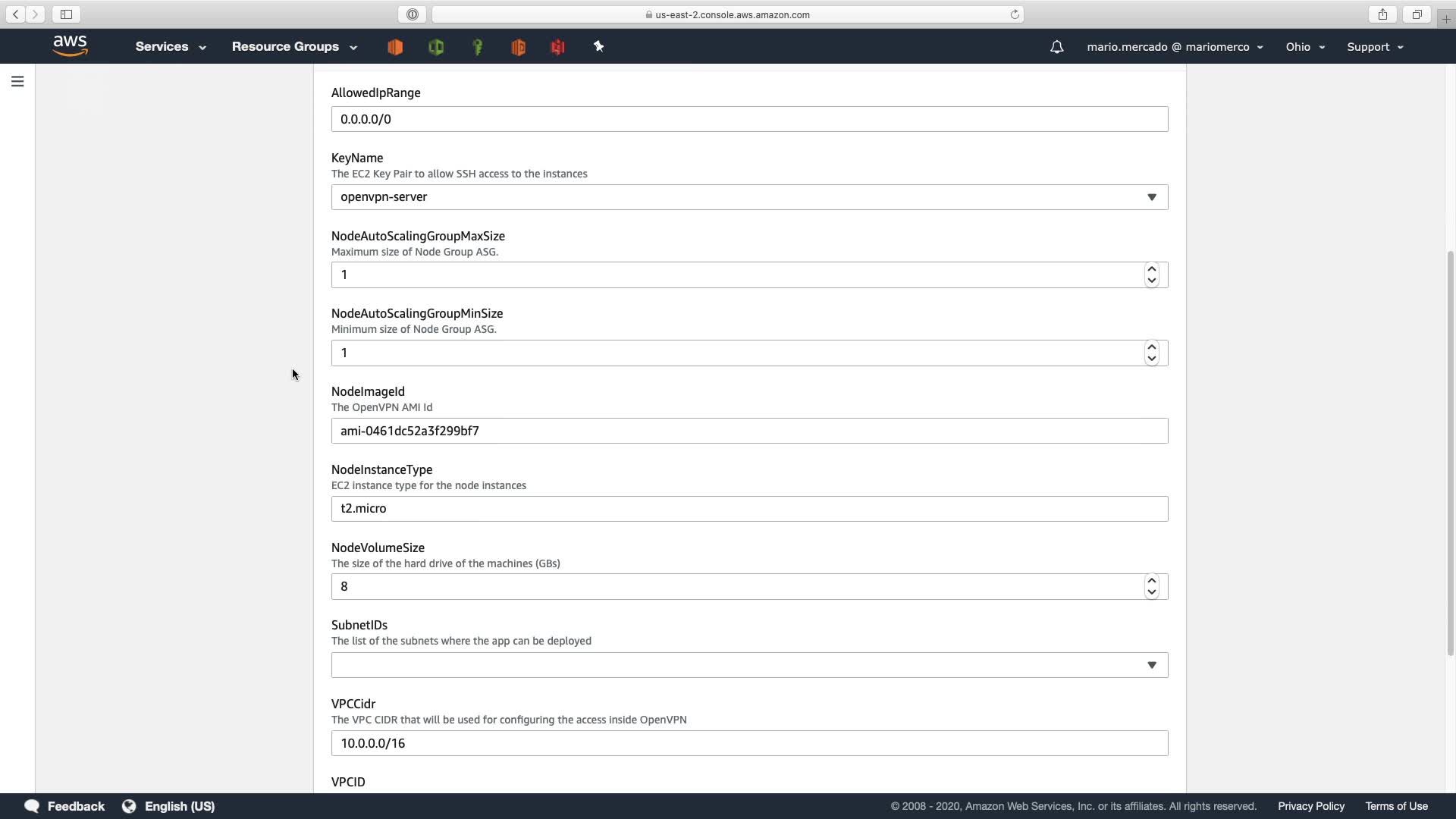Click the browser page reload icon
This screenshot has height=819, width=1456.
(x=1014, y=14)
